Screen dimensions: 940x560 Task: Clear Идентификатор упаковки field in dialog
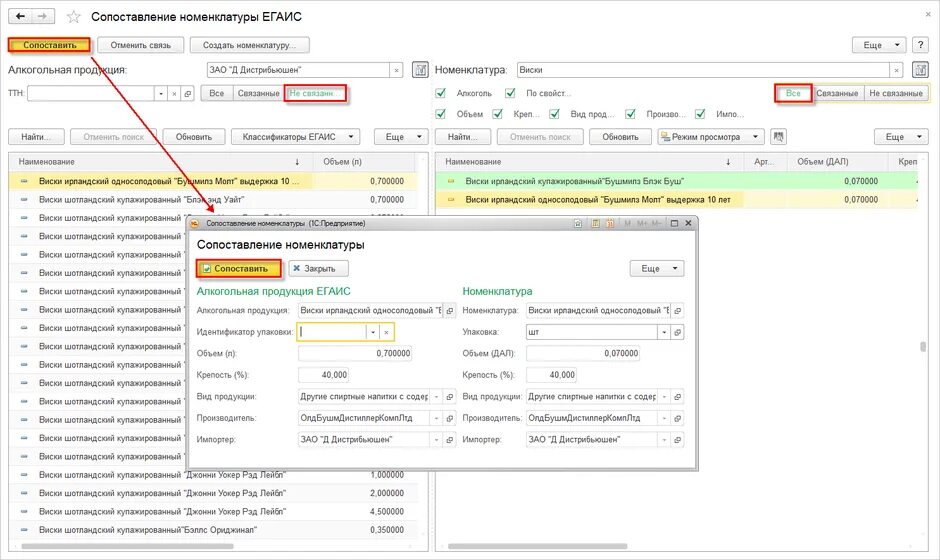coord(387,332)
